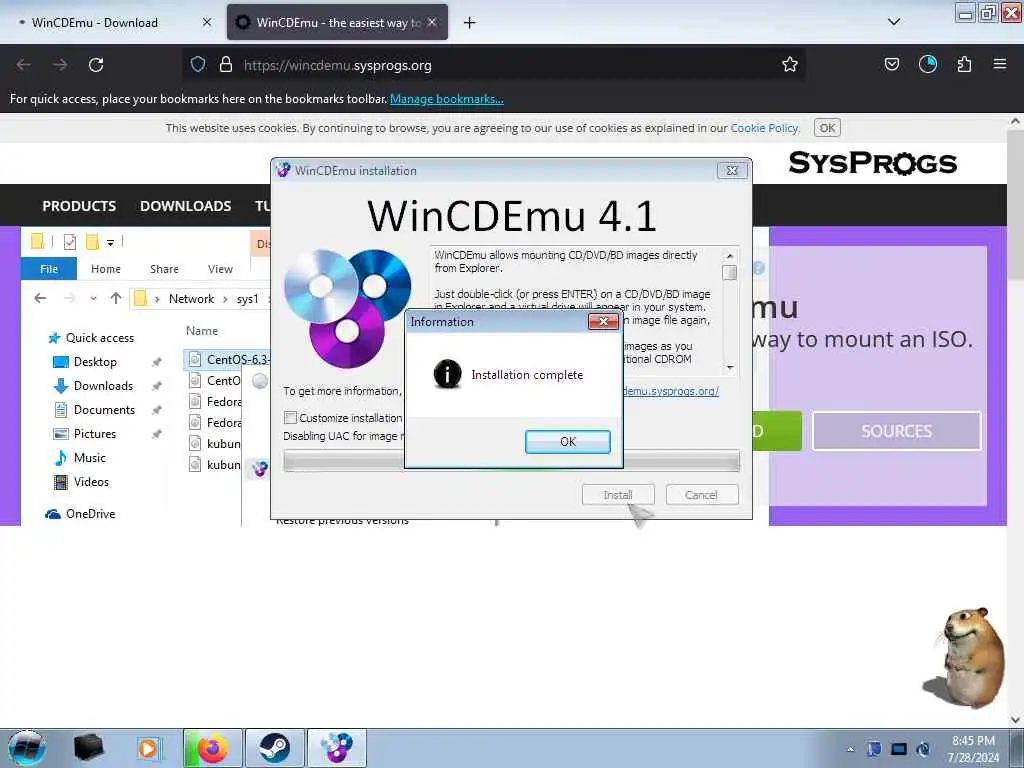Click the tracking protection shield icon
1024x768 pixels.
198,65
